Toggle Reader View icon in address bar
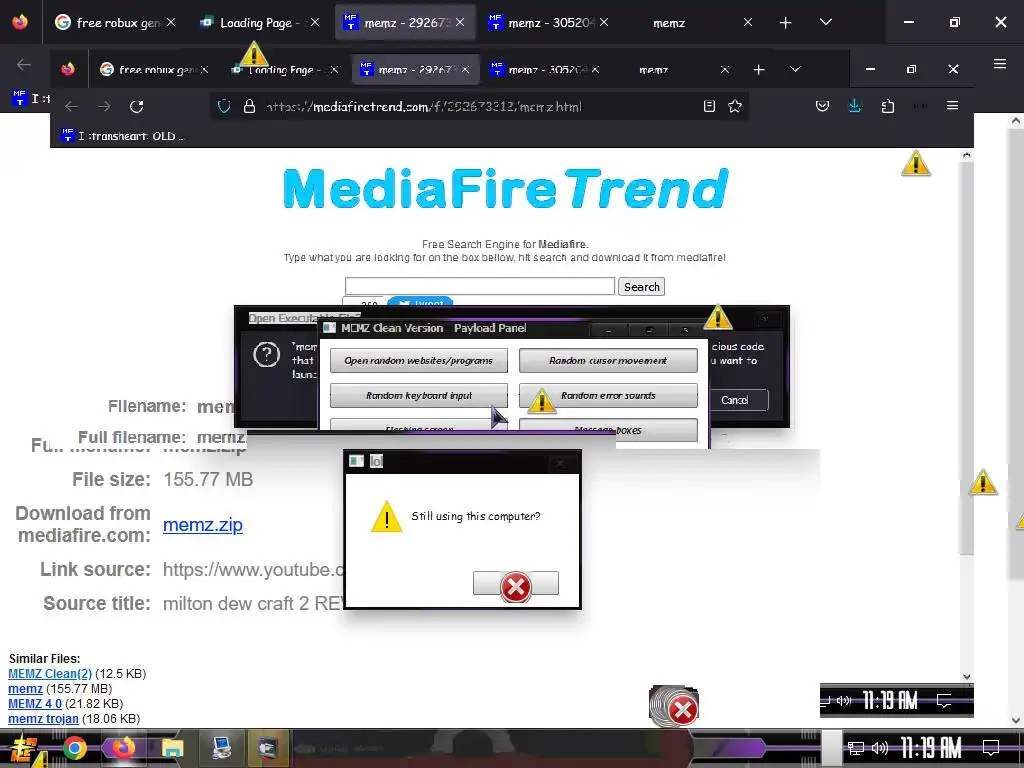Screen dimensions: 1024x768 point(710,106)
